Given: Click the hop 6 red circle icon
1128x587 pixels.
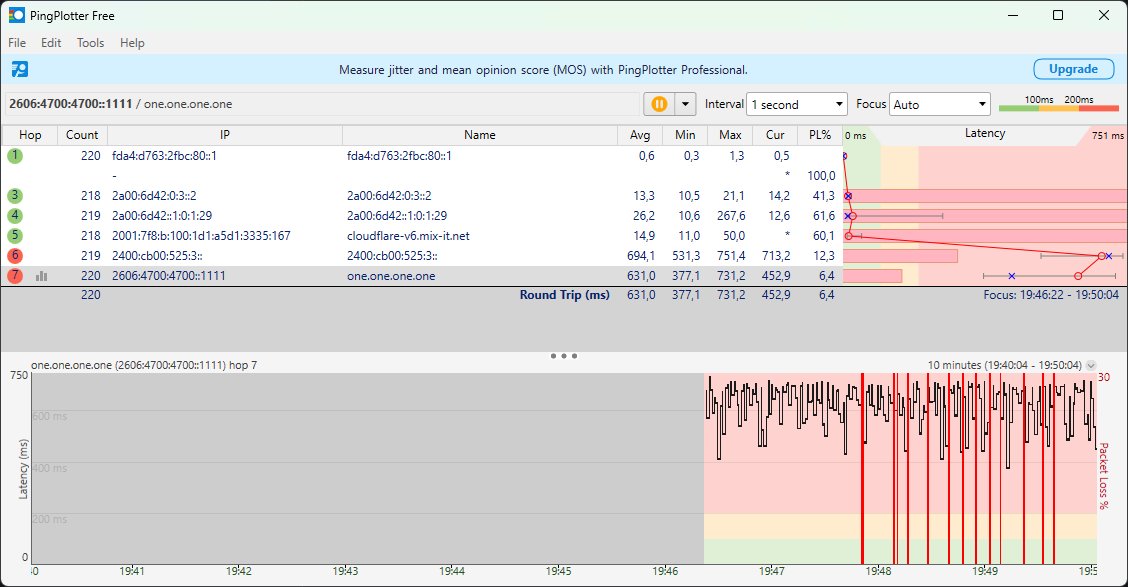Looking at the screenshot, I should [15, 256].
